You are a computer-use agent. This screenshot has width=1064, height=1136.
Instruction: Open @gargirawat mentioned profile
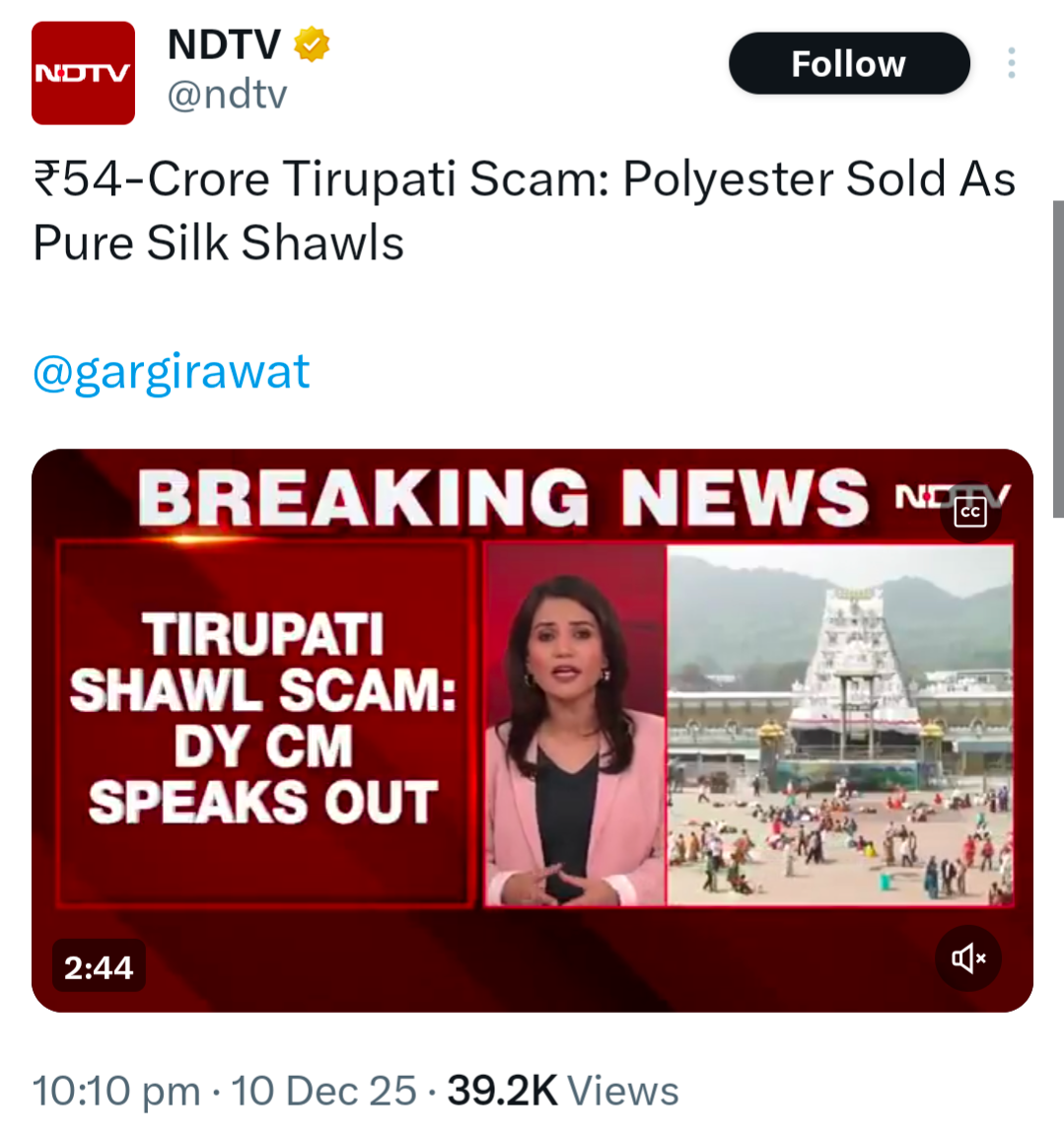coord(172,372)
